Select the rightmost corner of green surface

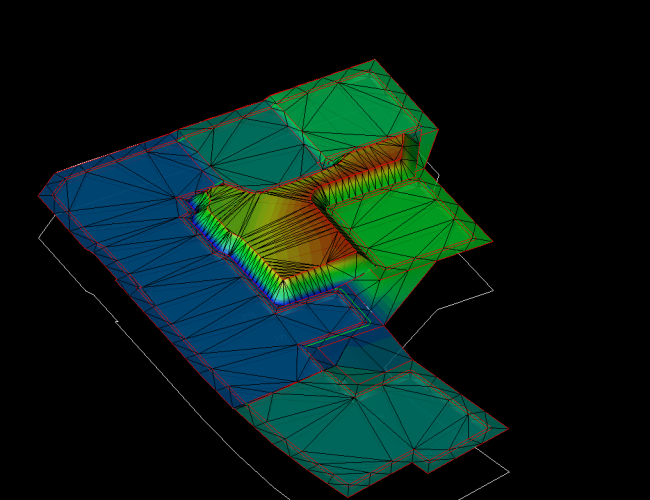492,241
